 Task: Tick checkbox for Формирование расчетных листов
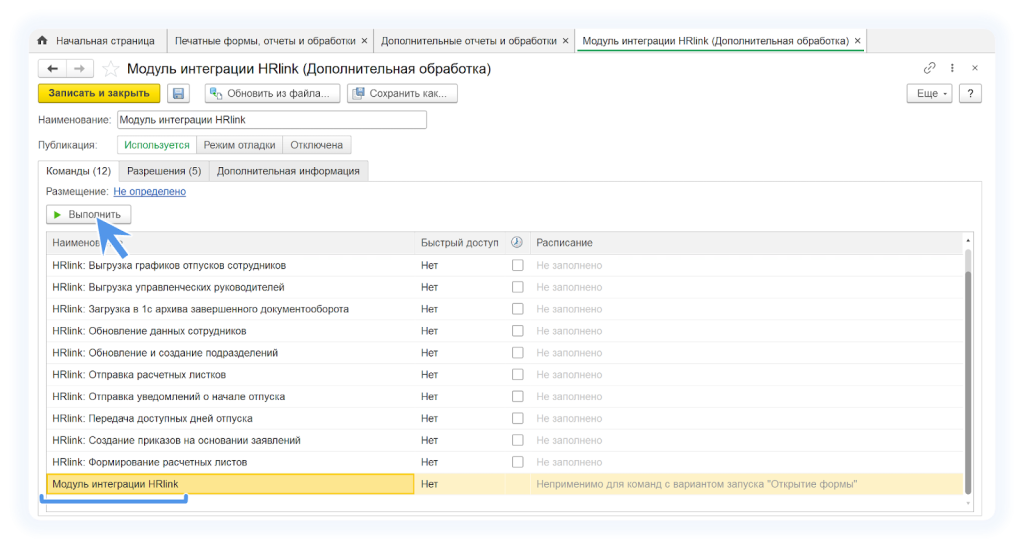coord(517,462)
